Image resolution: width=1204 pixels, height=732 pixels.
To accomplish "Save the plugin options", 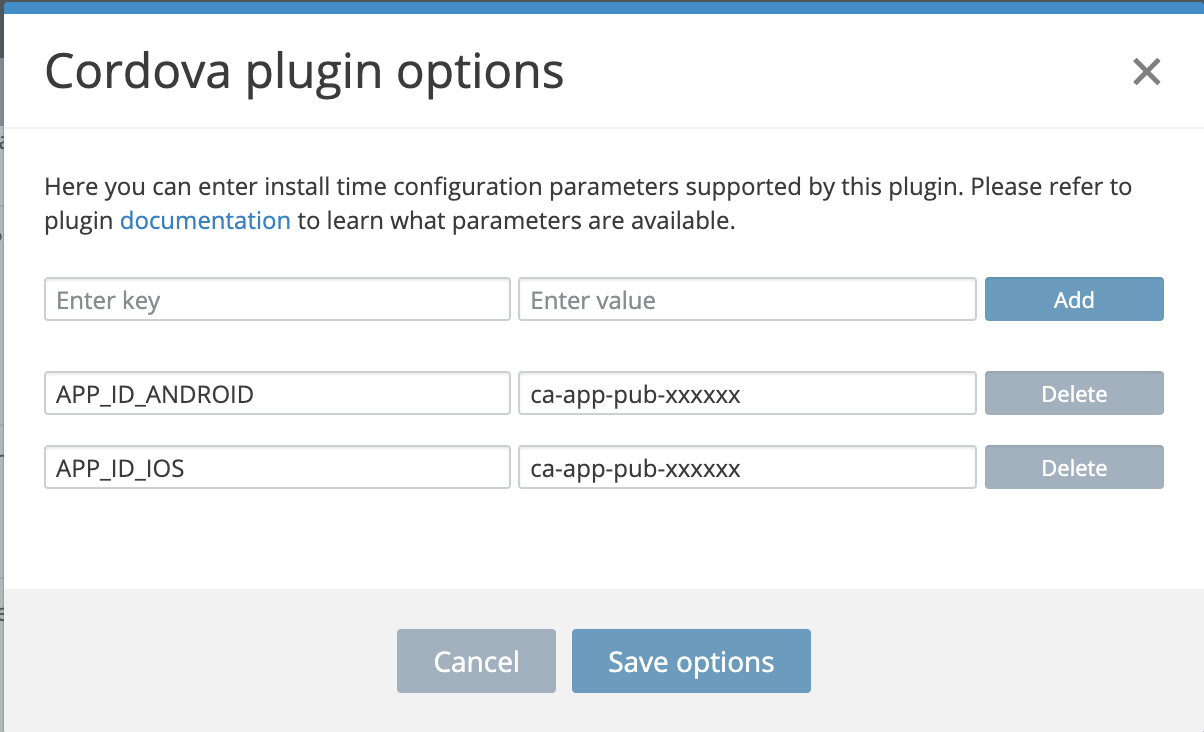I will 691,661.
